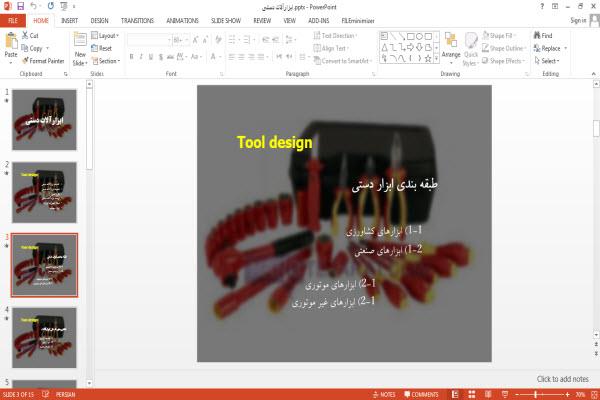The image size is (600, 400).
Task: Click the New Slide icon
Action: click(80, 40)
